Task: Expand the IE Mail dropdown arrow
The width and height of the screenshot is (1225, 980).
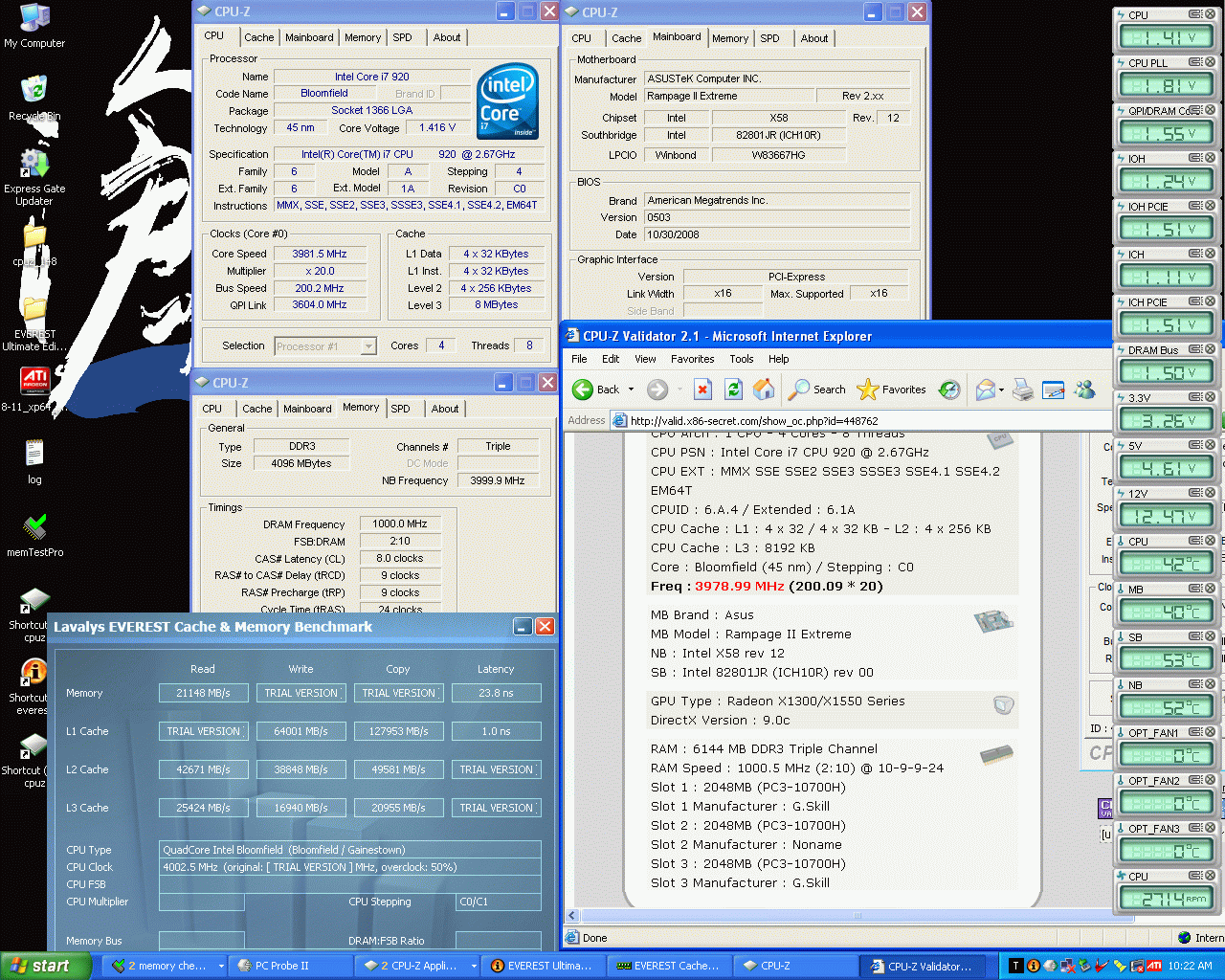Action: click(1001, 390)
